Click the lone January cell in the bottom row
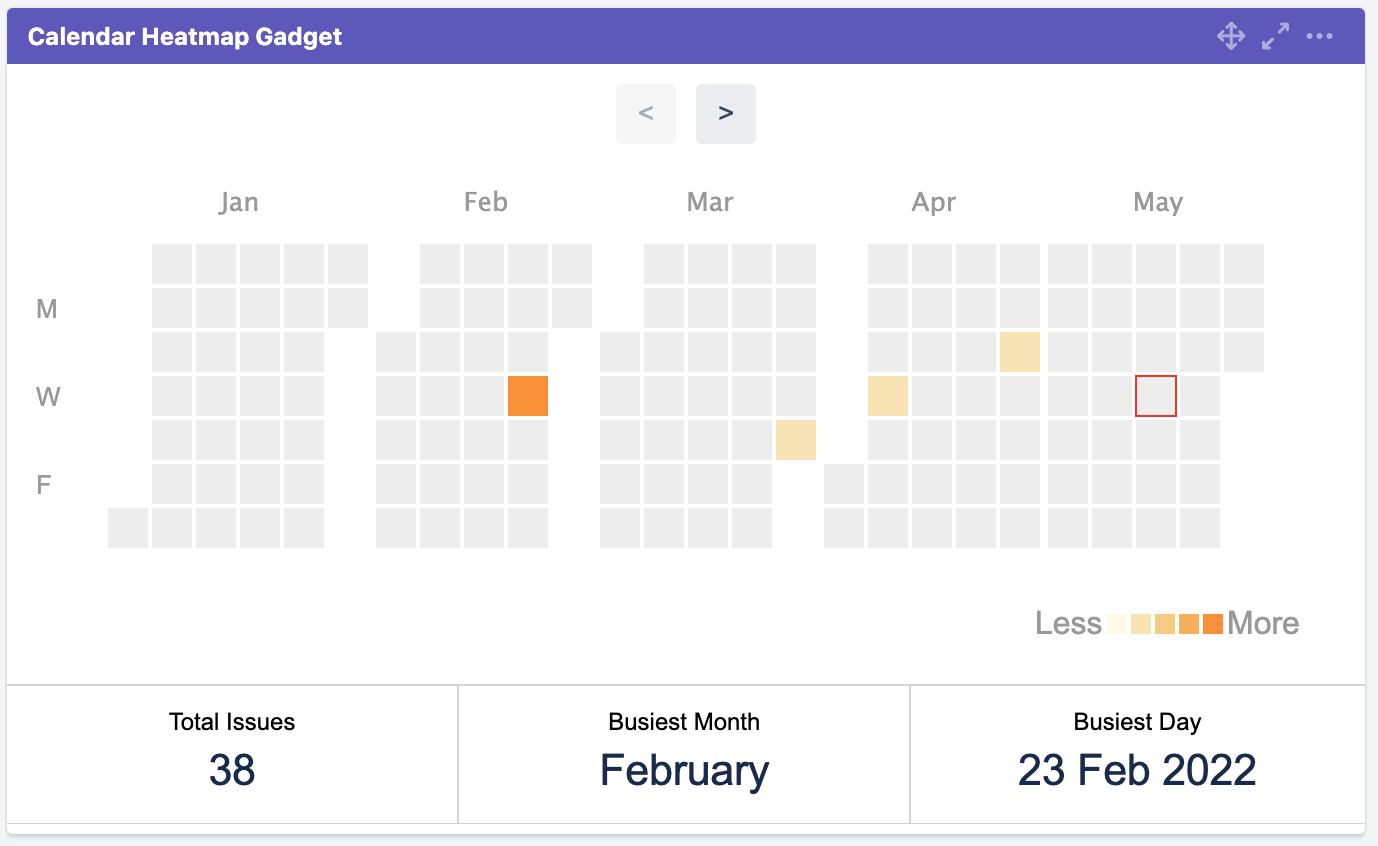Image resolution: width=1378 pixels, height=846 pixels. [128, 528]
